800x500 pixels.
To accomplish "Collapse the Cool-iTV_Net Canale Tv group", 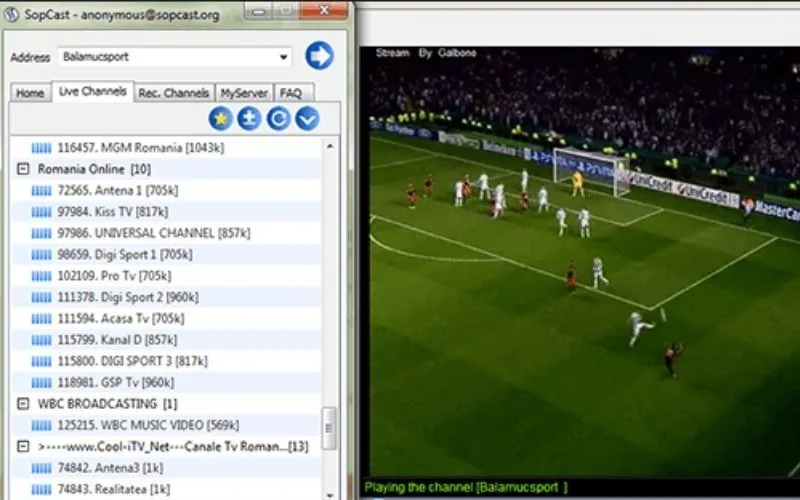I will [x=23, y=446].
